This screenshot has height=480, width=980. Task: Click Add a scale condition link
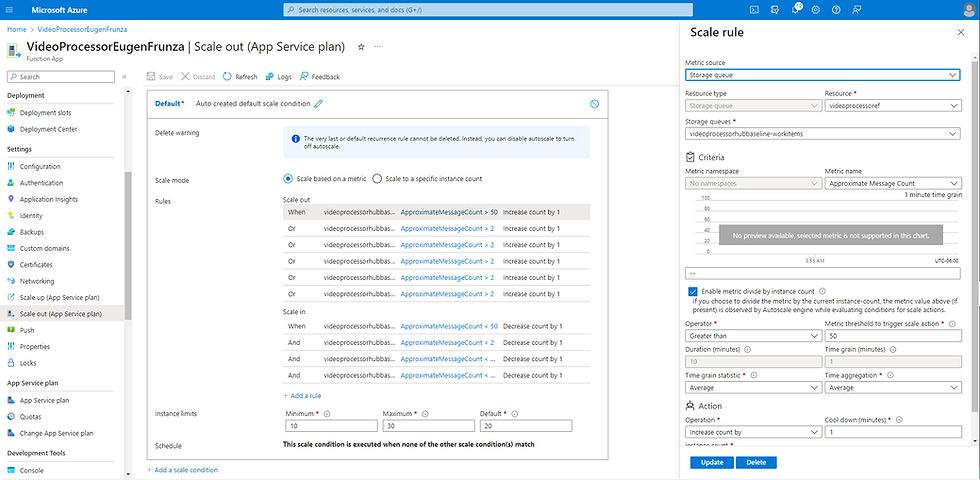point(182,469)
